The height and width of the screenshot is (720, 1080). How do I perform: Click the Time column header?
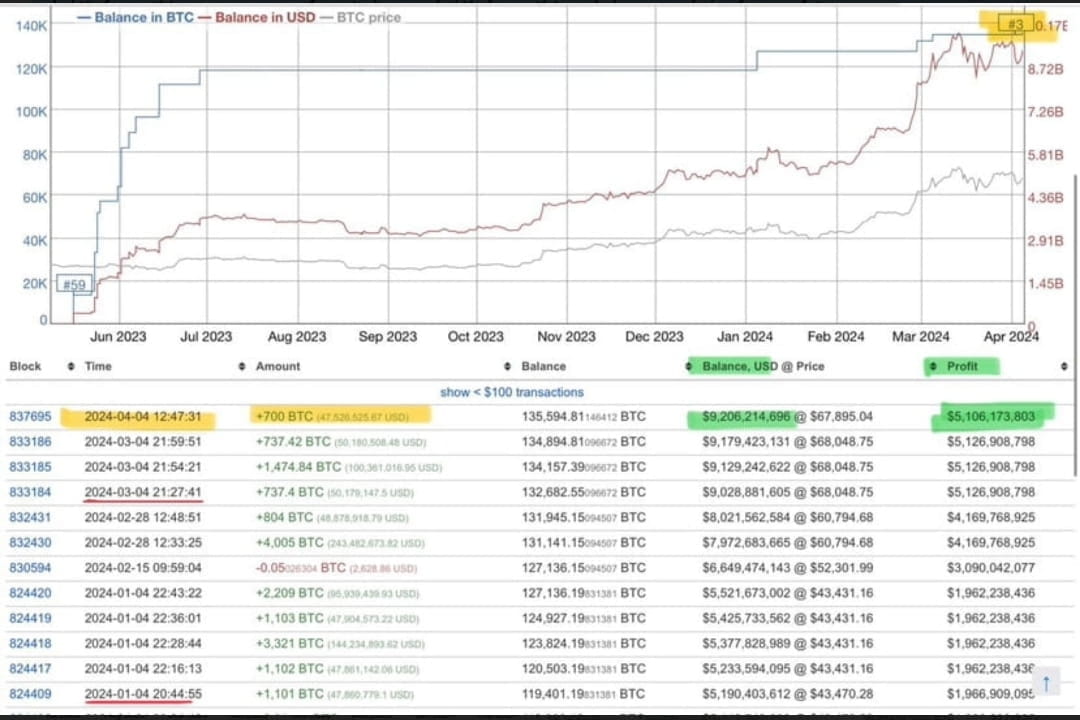point(98,367)
